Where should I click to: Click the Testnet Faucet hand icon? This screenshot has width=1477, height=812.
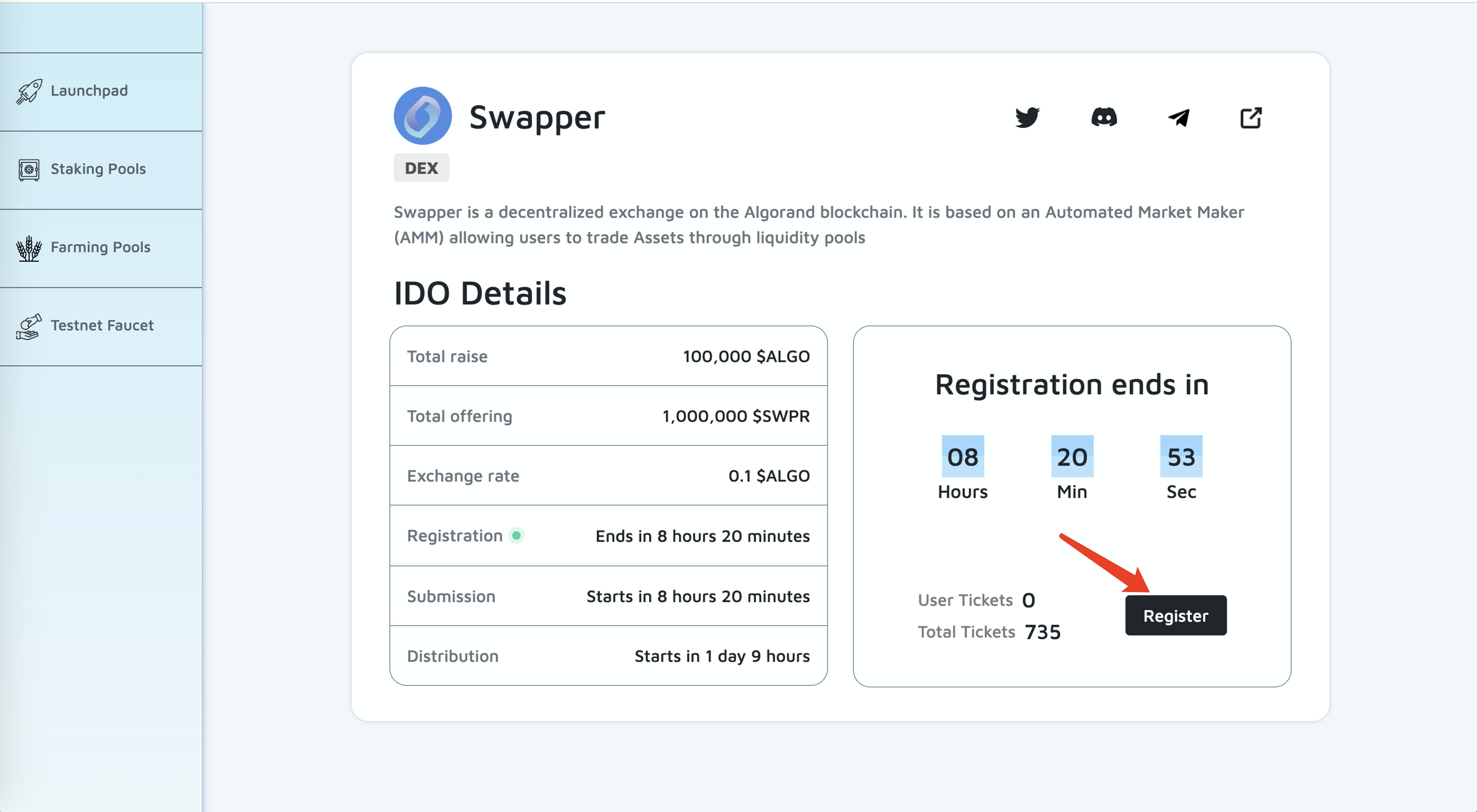[x=29, y=326]
